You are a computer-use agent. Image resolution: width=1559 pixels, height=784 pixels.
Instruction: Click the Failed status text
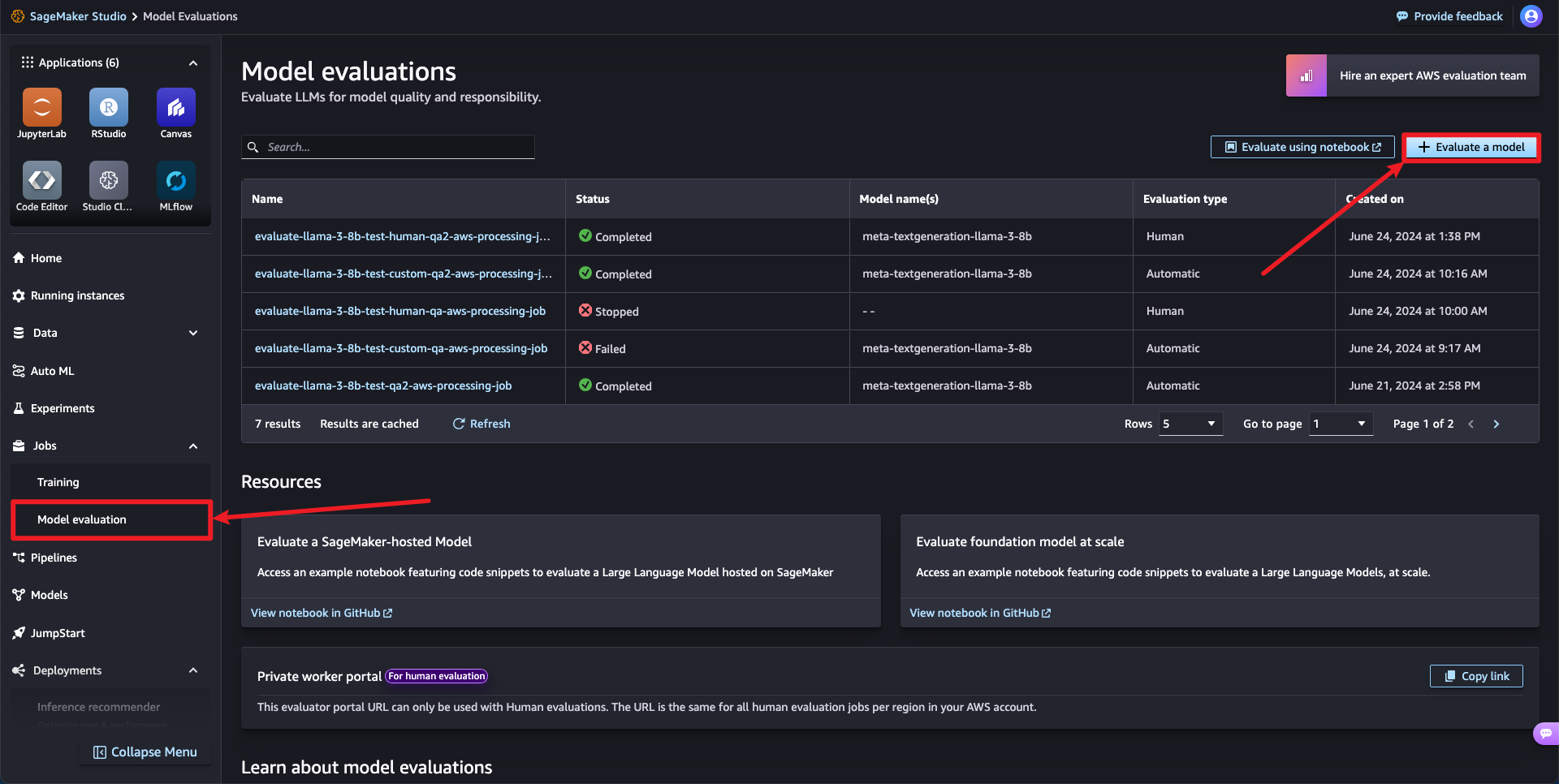point(611,349)
